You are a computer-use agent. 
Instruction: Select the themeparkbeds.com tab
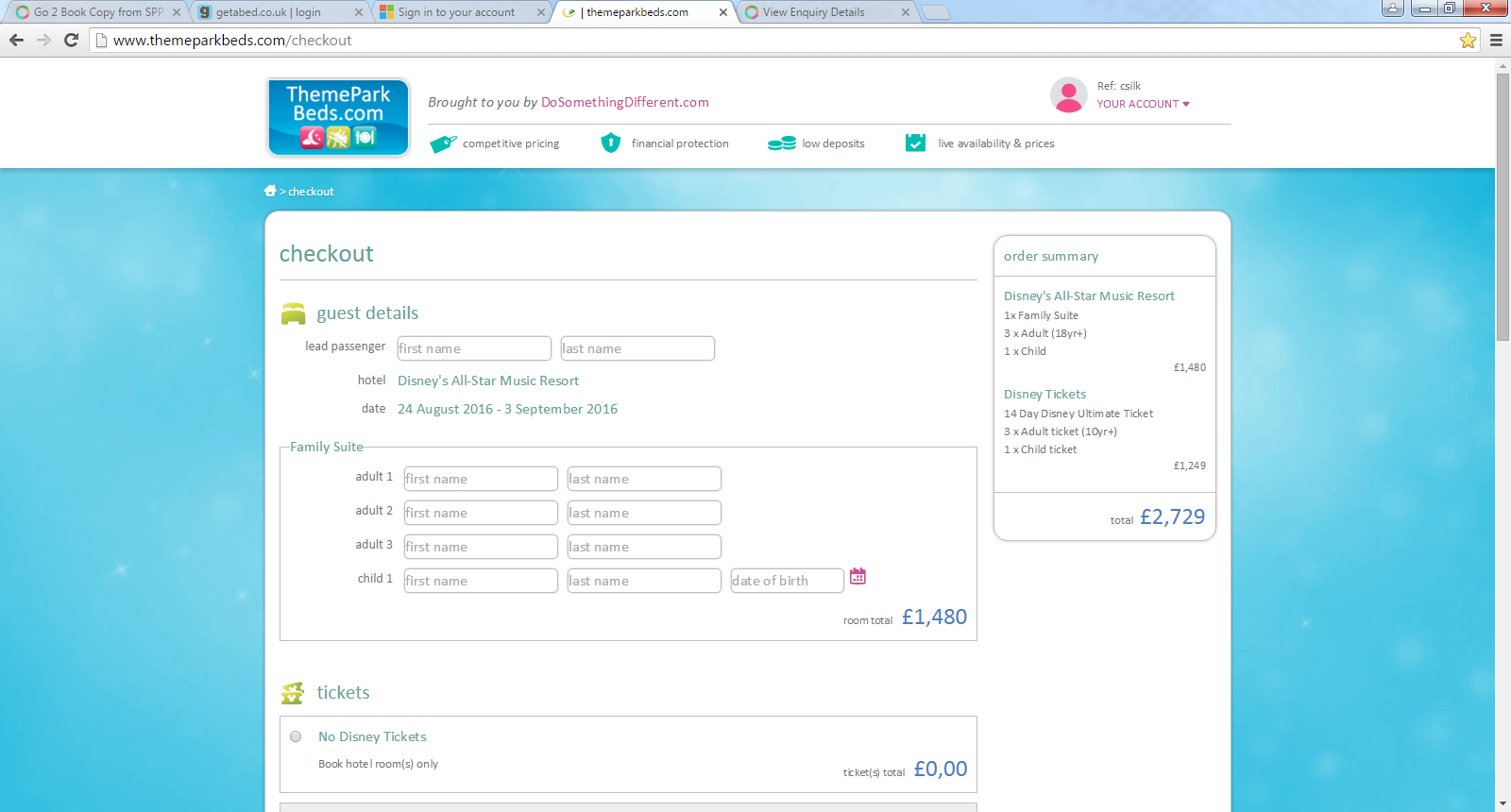click(x=644, y=12)
